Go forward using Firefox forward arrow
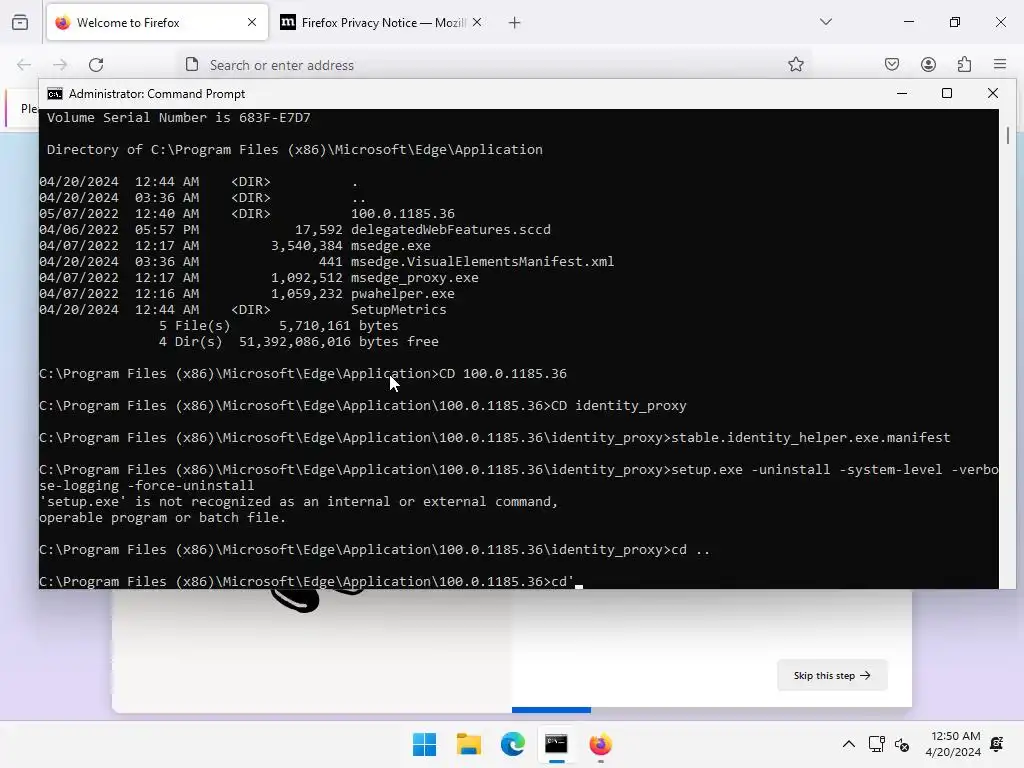The image size is (1024, 768). tap(60, 65)
